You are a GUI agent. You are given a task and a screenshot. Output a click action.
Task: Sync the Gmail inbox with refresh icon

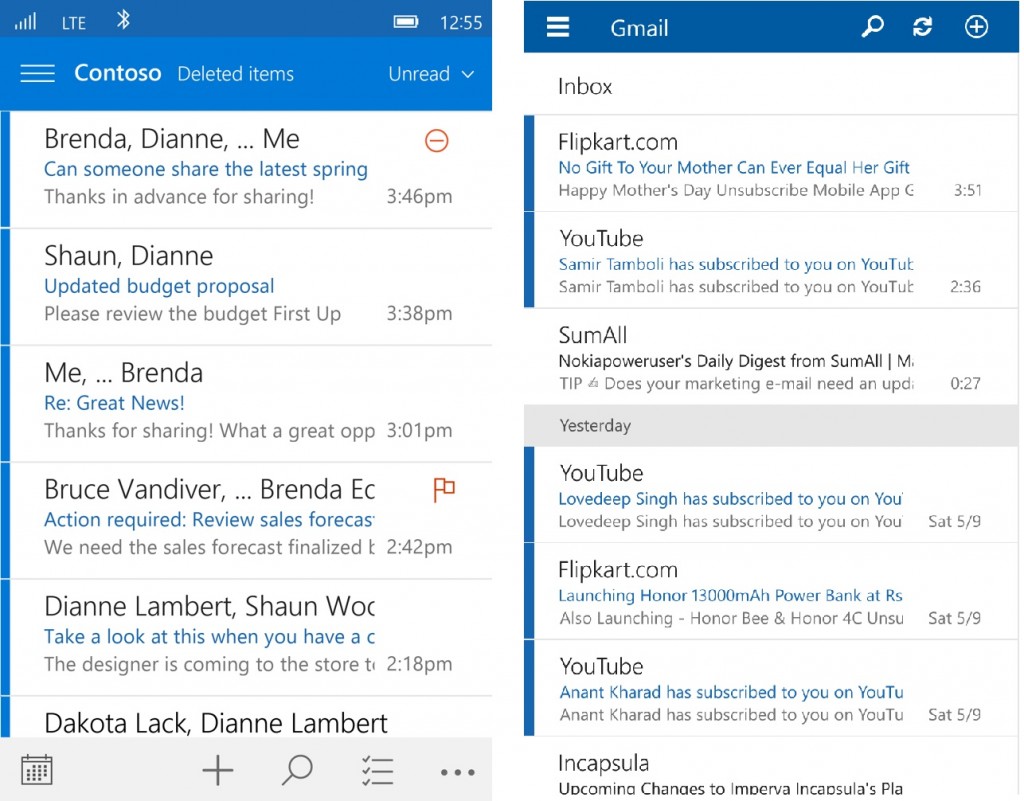click(x=922, y=27)
